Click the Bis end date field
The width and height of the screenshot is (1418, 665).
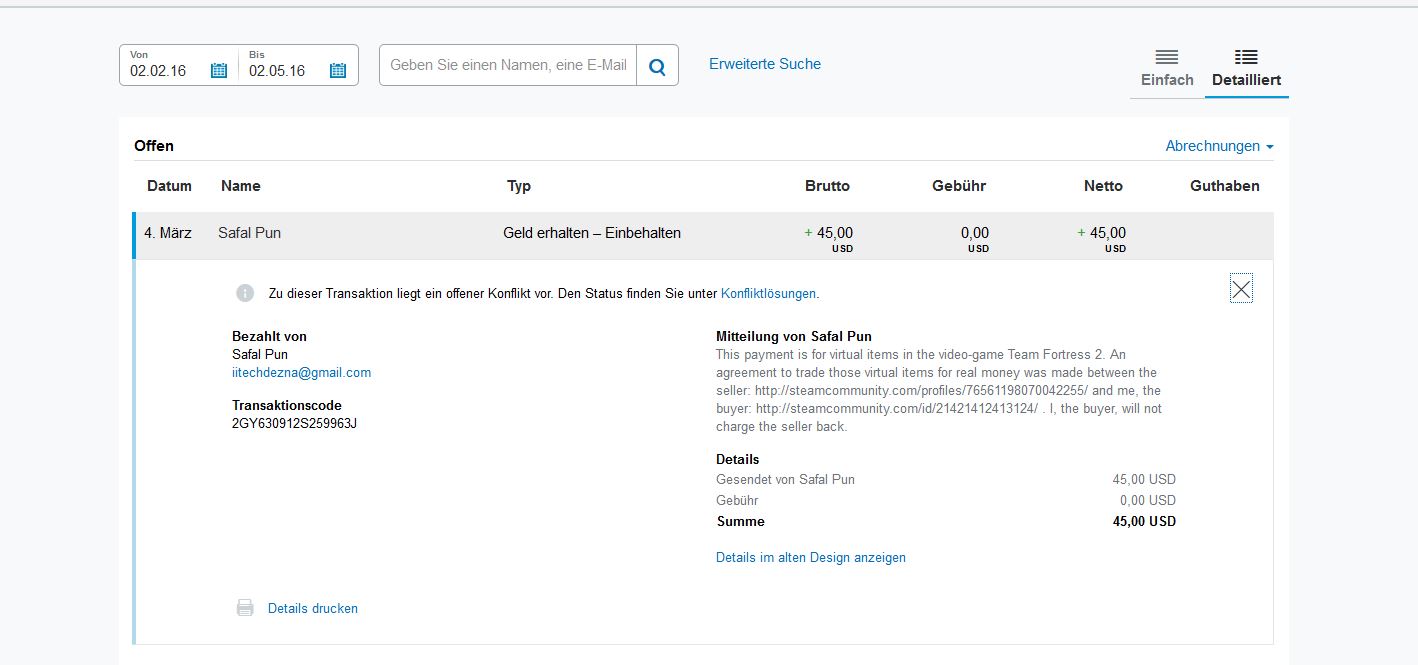pos(283,70)
